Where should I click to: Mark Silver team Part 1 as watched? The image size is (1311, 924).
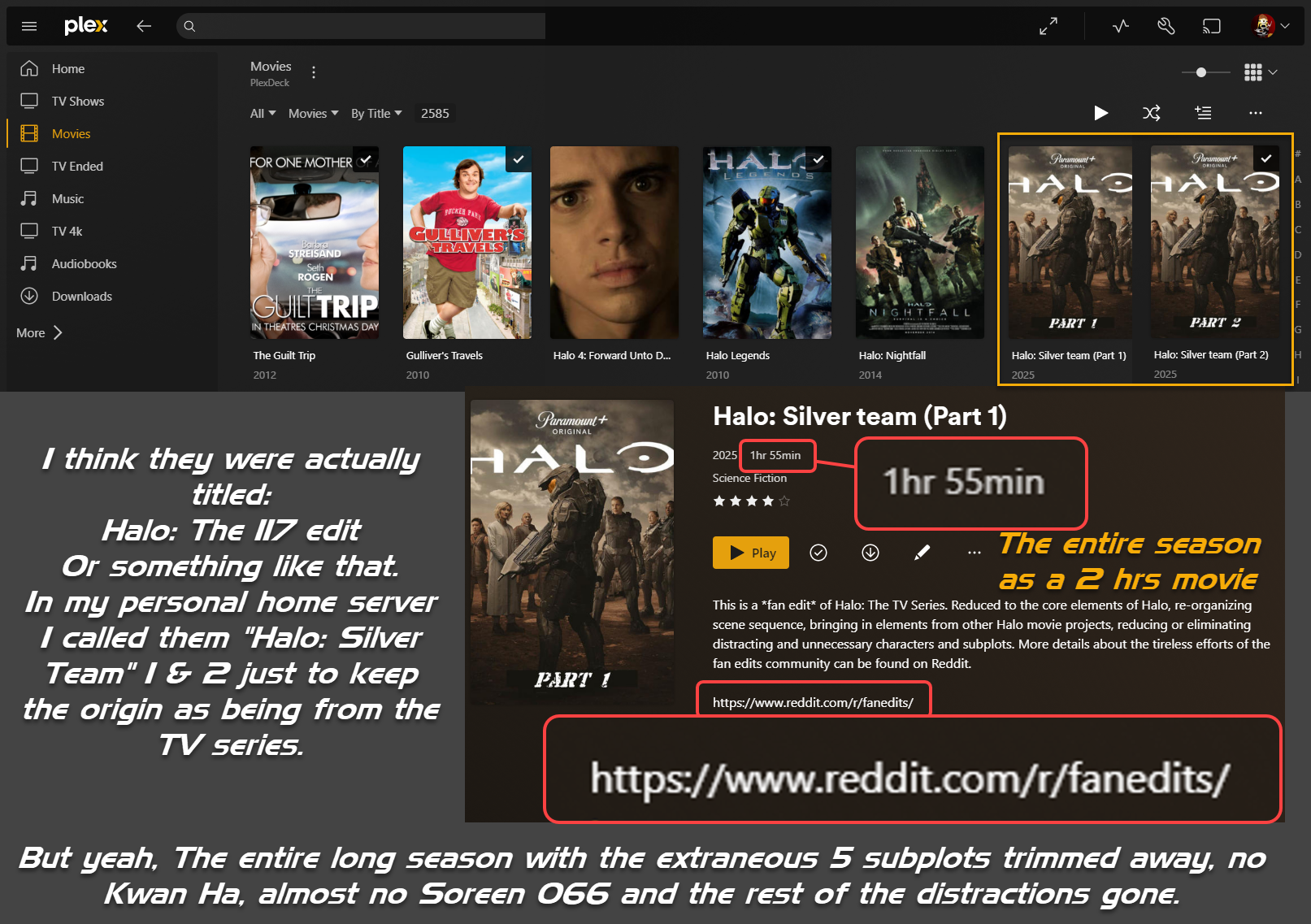(818, 553)
